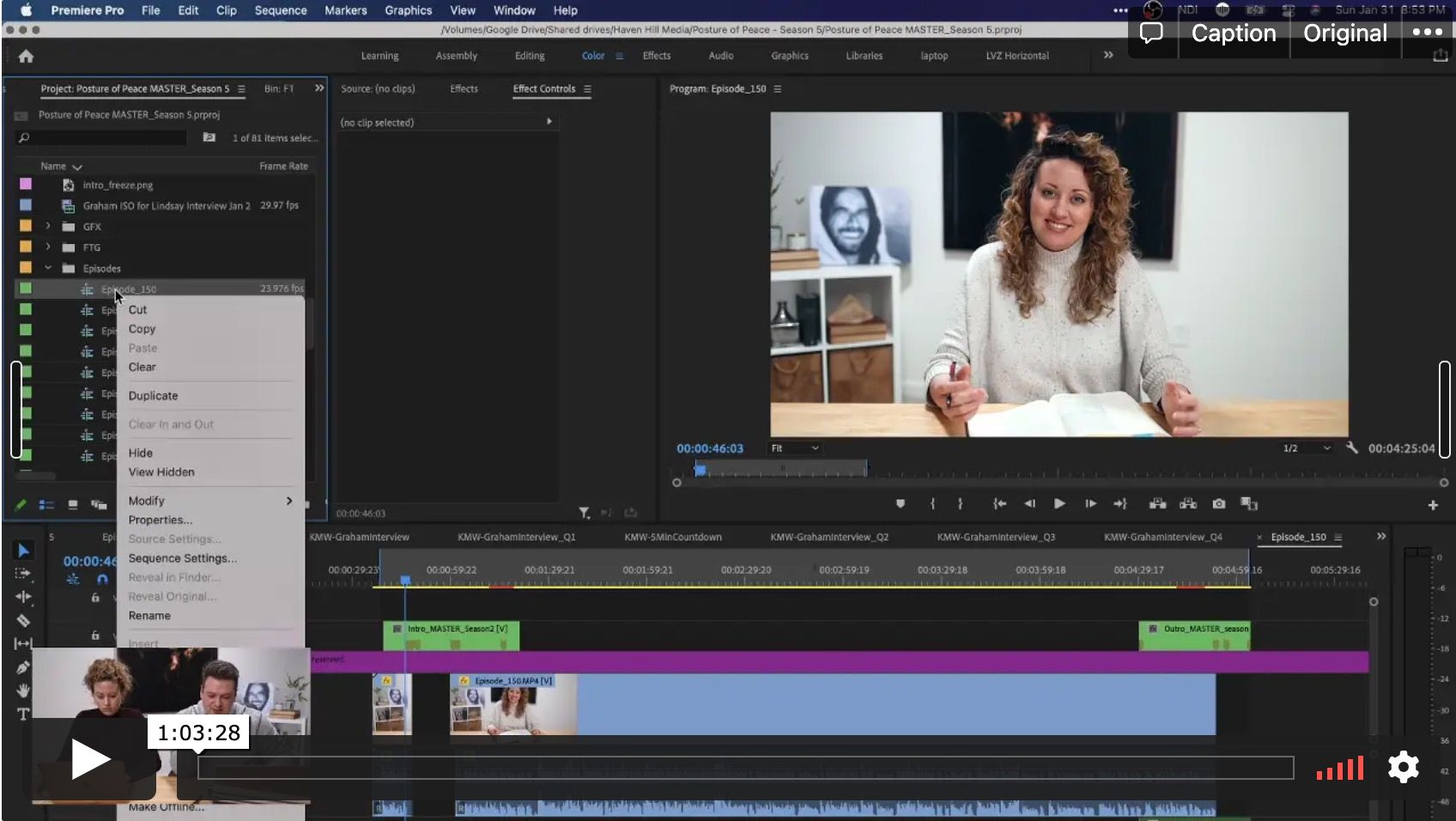Image resolution: width=1456 pixels, height=821 pixels.
Task: Pick the Pen tool
Action: (23, 667)
